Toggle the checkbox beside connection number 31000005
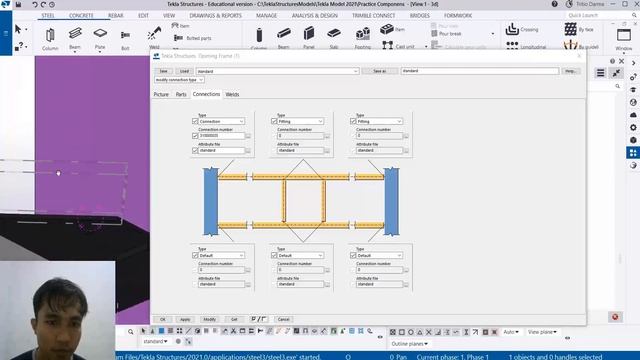The height and width of the screenshot is (360, 640). click(195, 136)
